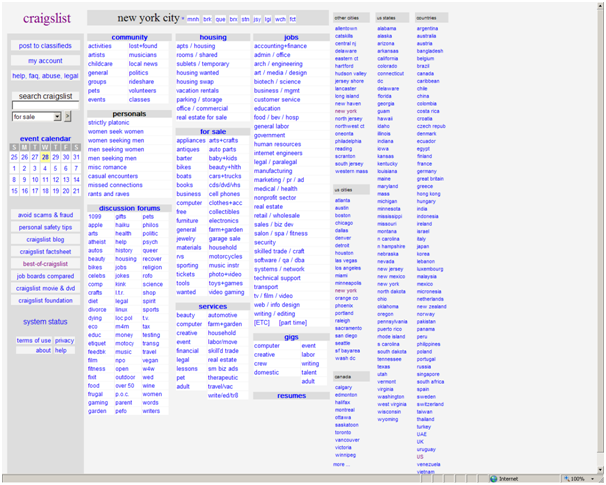Open 'best-of-craigslist' link
The height and width of the screenshot is (485, 606).
click(45, 264)
